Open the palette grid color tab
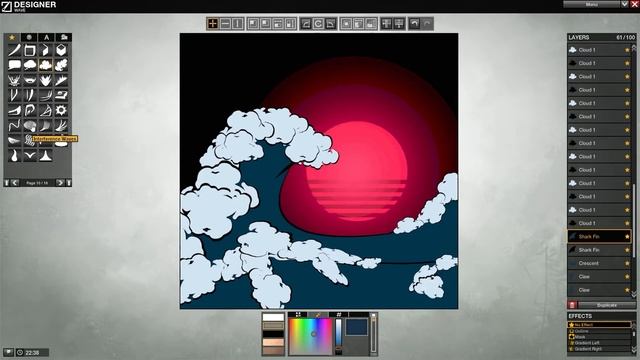This screenshot has width=640, height=360. pyautogui.click(x=298, y=314)
